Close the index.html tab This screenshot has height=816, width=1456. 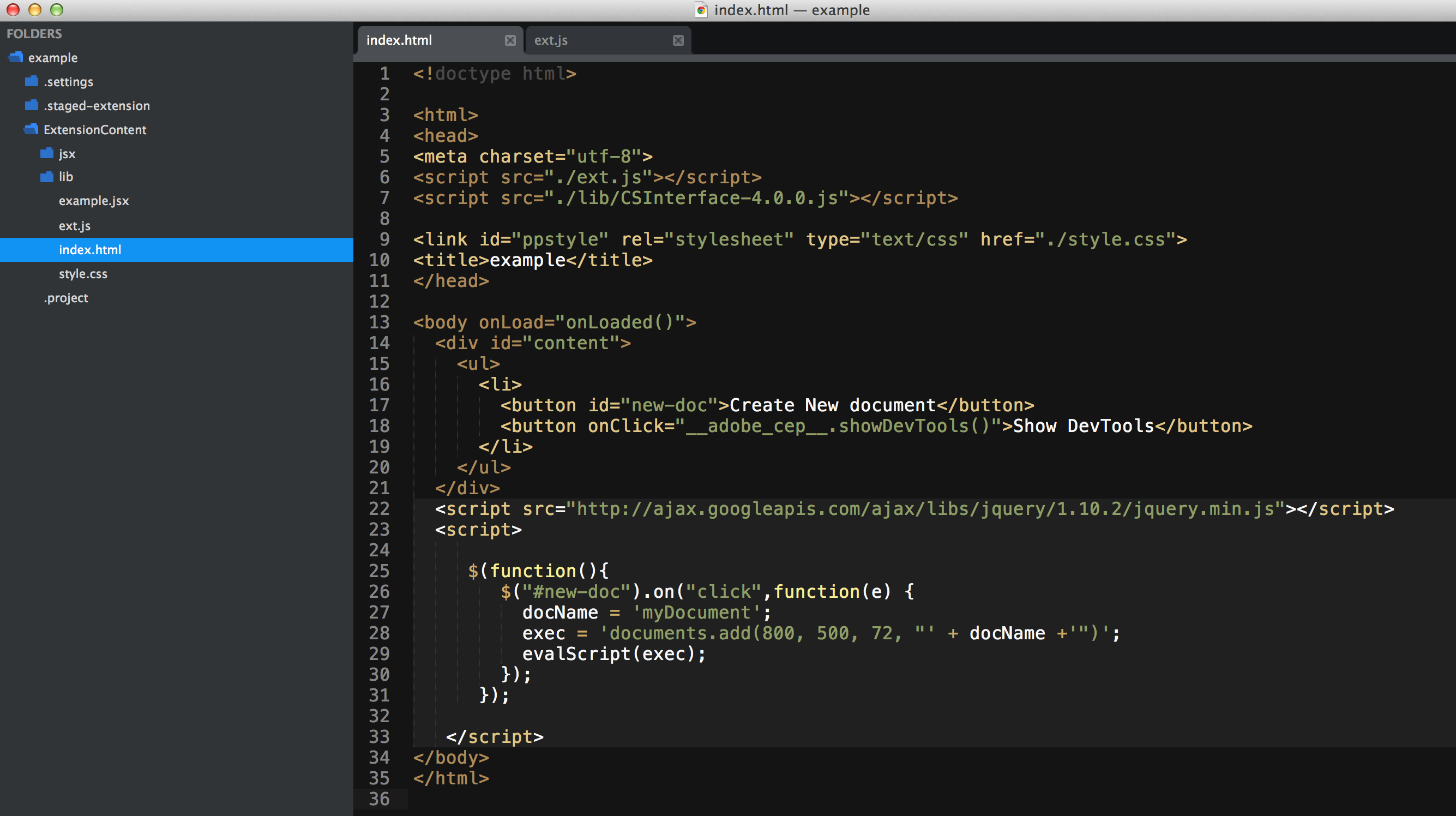pyautogui.click(x=510, y=40)
